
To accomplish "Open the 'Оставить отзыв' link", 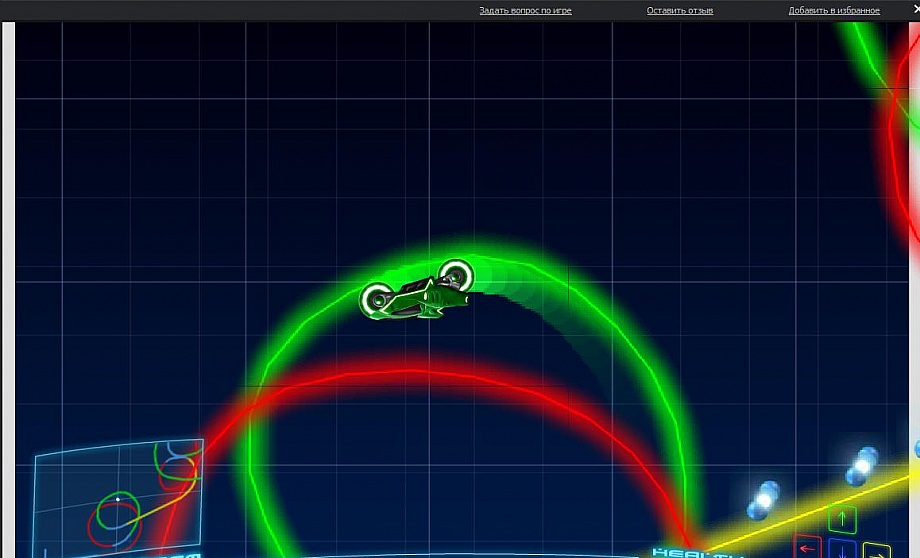I will coord(679,11).
